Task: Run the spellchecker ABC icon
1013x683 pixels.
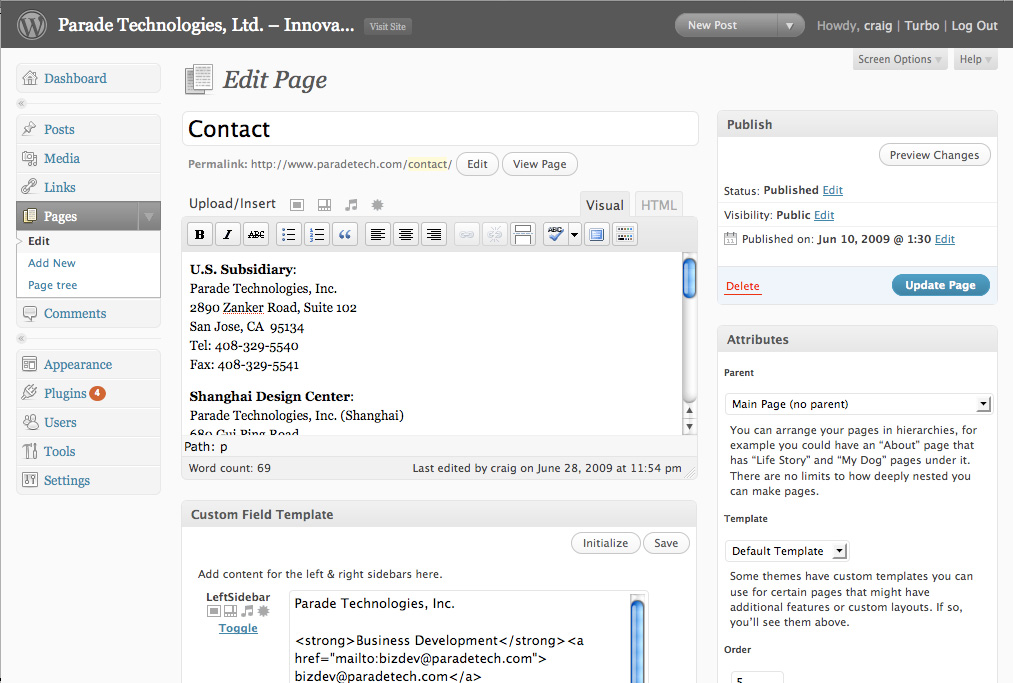Action: (x=556, y=235)
